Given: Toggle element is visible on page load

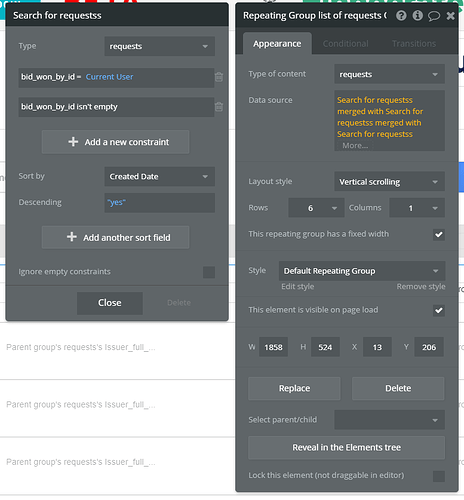Looking at the screenshot, I should pyautogui.click(x=439, y=310).
